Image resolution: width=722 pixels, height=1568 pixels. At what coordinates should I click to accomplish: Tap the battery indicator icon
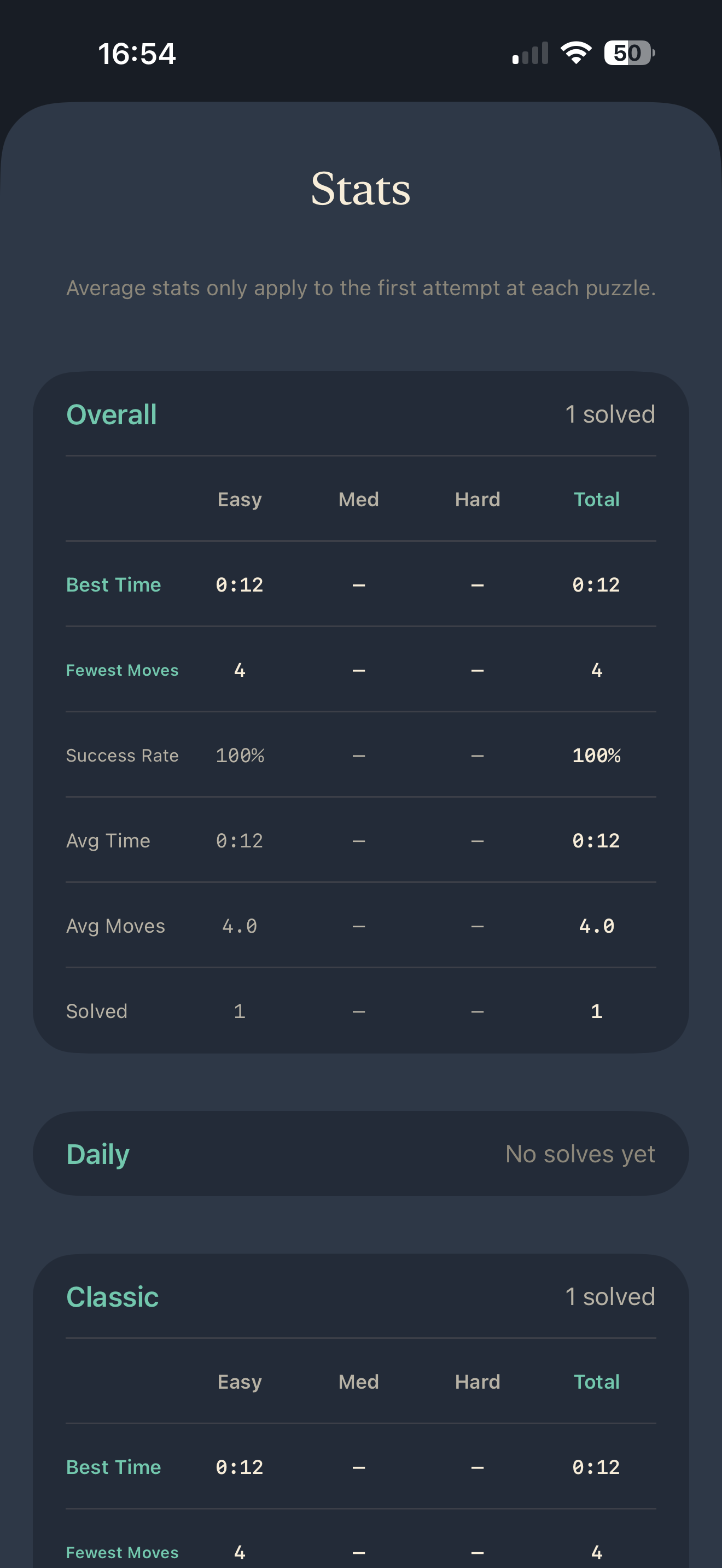pos(629,53)
